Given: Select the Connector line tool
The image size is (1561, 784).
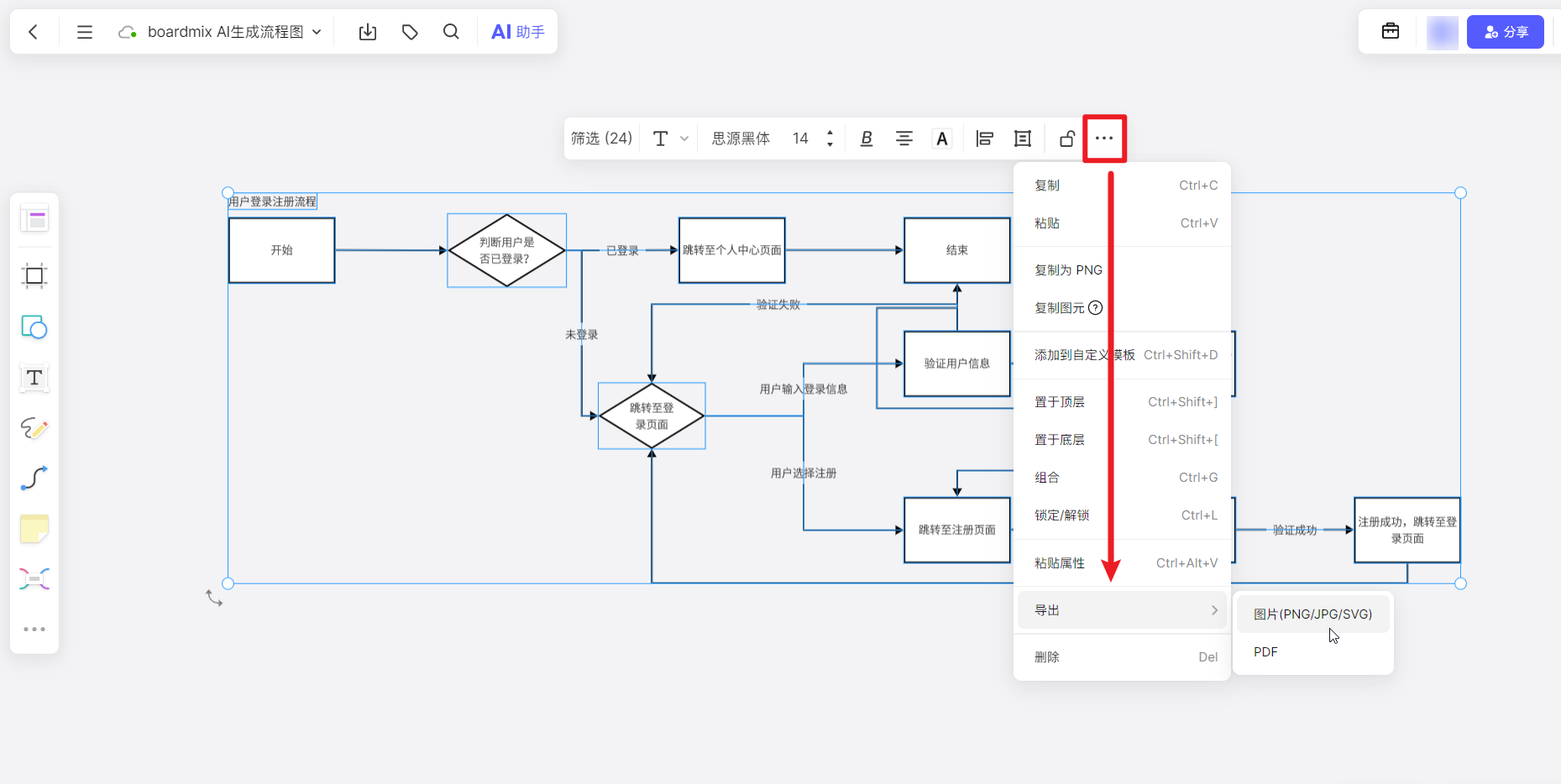Looking at the screenshot, I should [34, 478].
